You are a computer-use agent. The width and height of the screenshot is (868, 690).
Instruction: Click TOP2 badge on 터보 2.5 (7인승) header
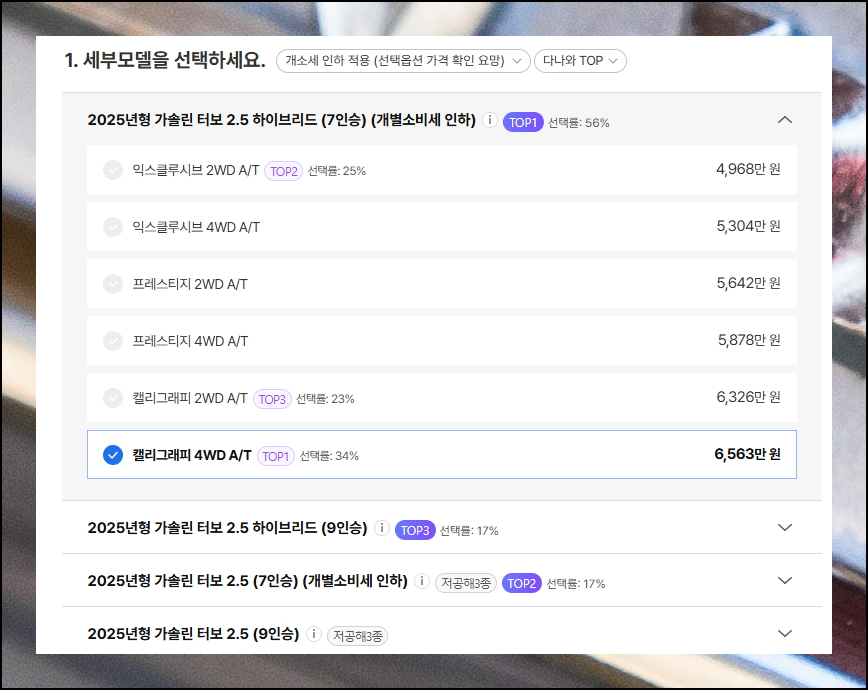(x=521, y=583)
